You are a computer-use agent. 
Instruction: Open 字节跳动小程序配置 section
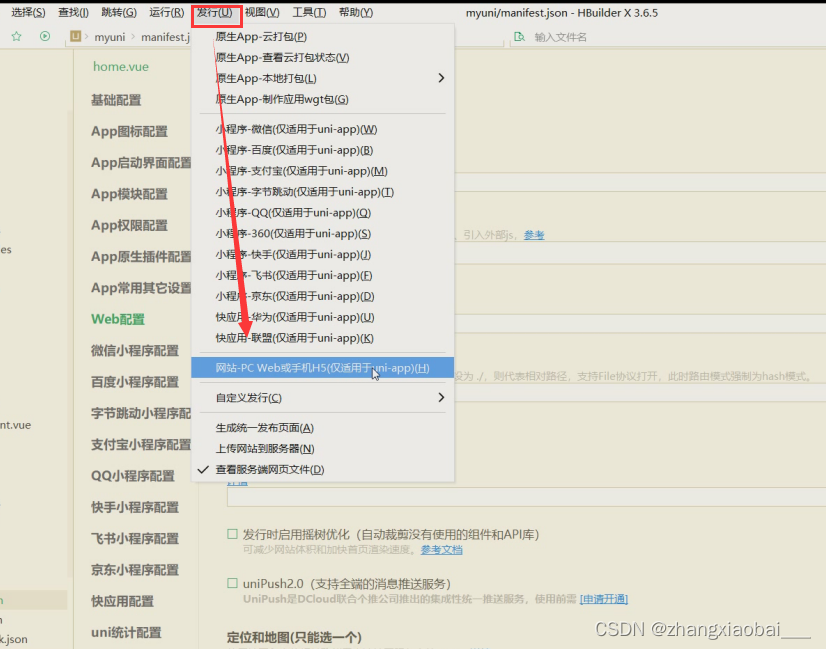click(141, 414)
